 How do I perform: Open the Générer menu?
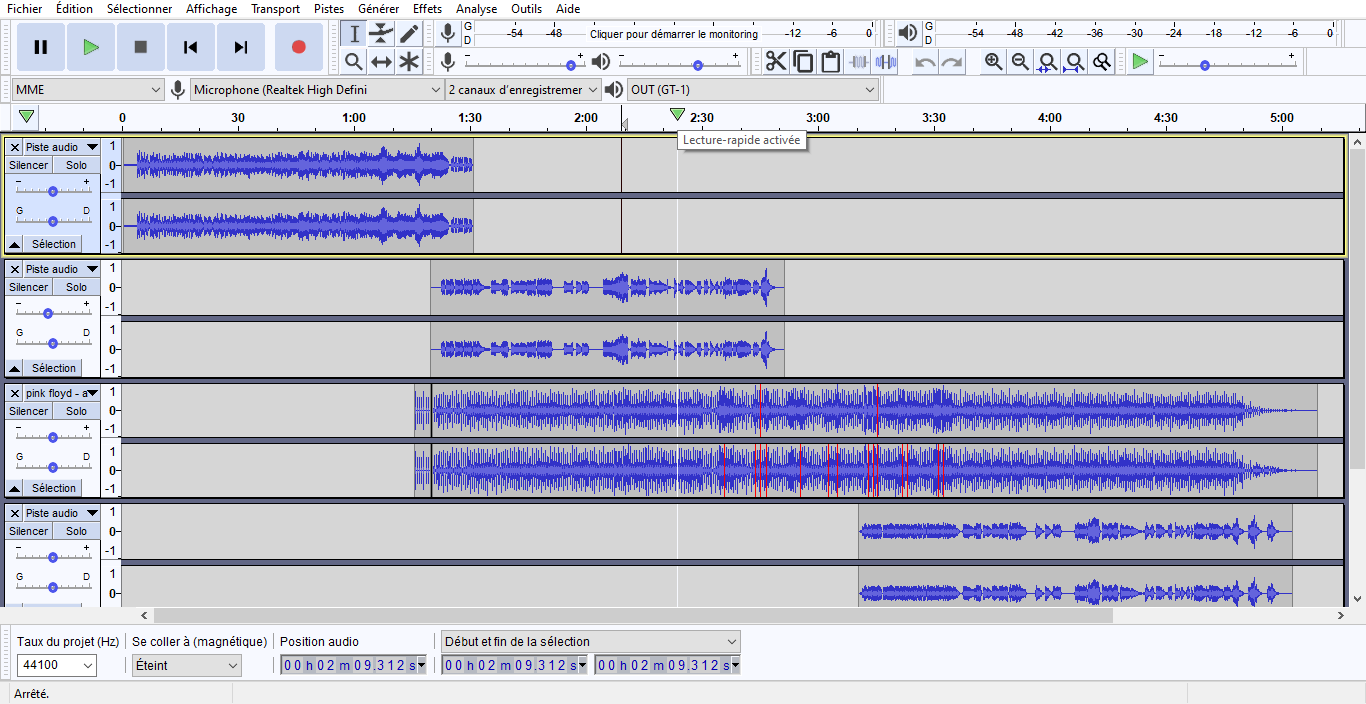point(378,8)
